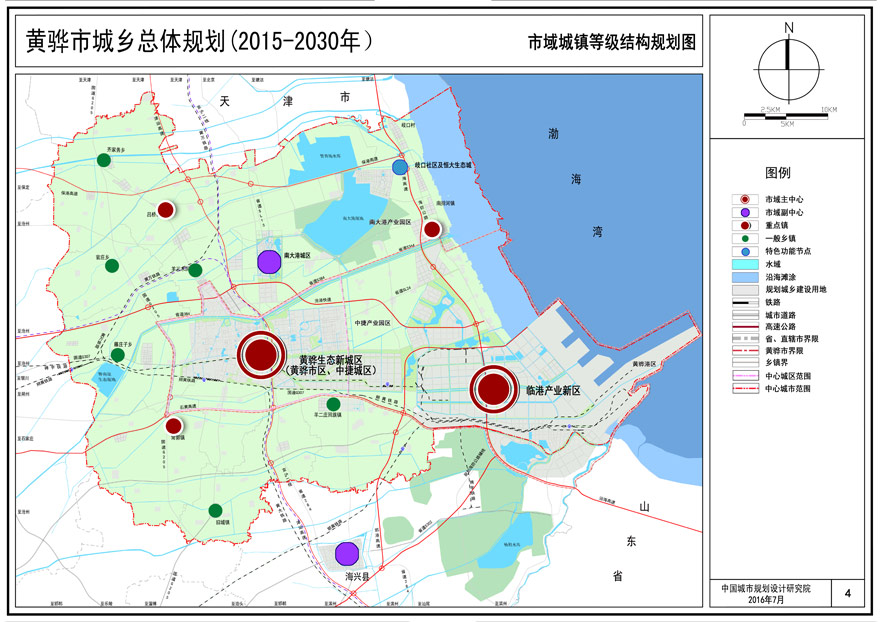Click the subtitle 市域城镇等级结构规划图
Image resolution: width=880 pixels, height=622 pixels.
tap(612, 43)
